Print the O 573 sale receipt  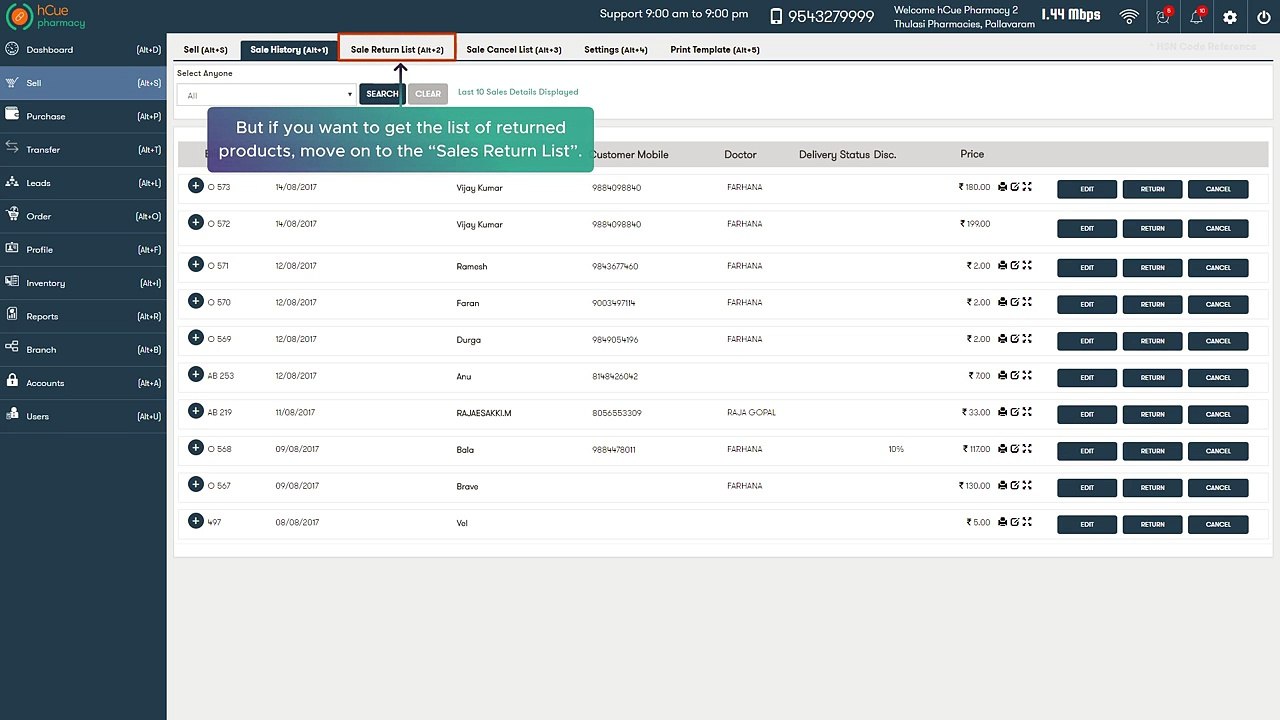[1002, 186]
